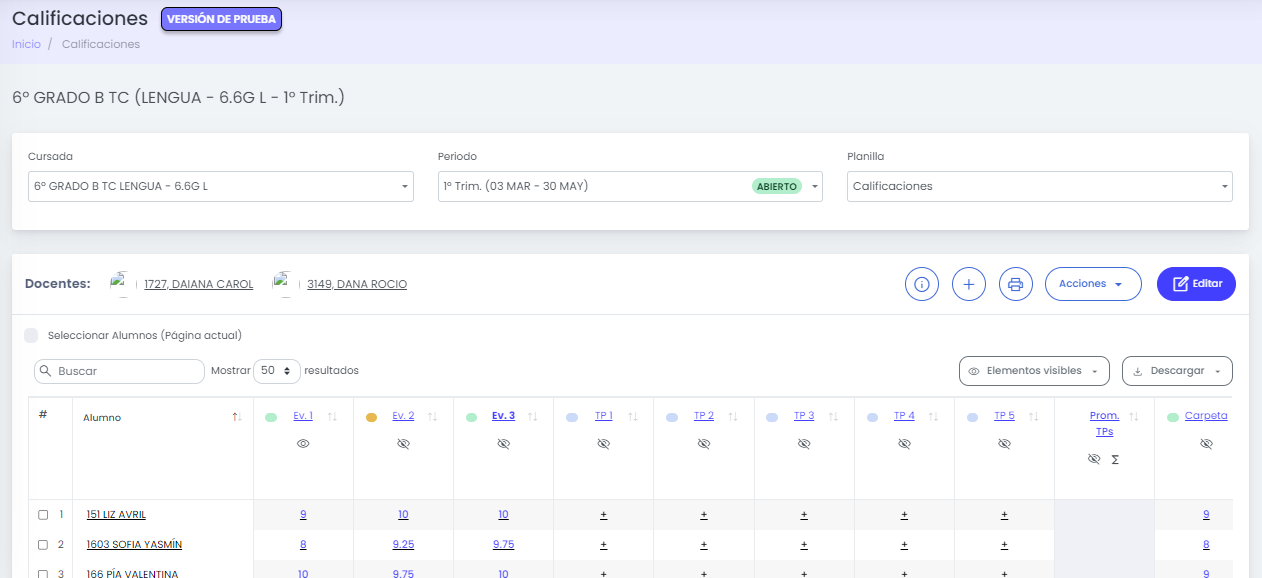This screenshot has width=1262, height=578.
Task: Toggle visibility eye under Ev. 1
Action: (303, 443)
